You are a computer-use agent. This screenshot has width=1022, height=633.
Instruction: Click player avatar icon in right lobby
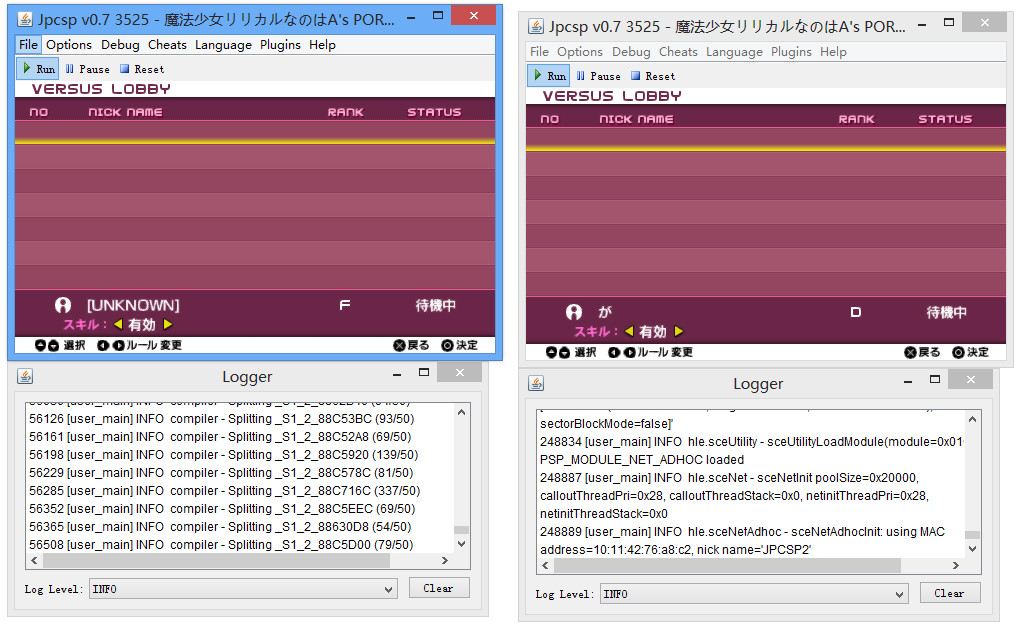point(574,312)
